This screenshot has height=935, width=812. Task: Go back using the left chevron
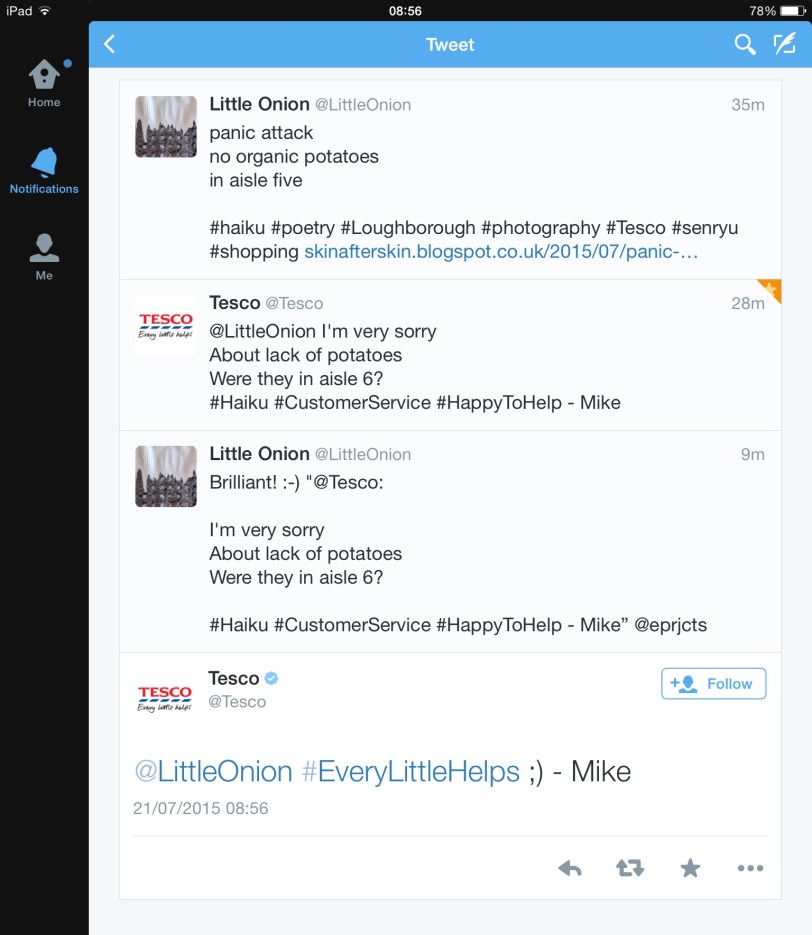tap(109, 44)
